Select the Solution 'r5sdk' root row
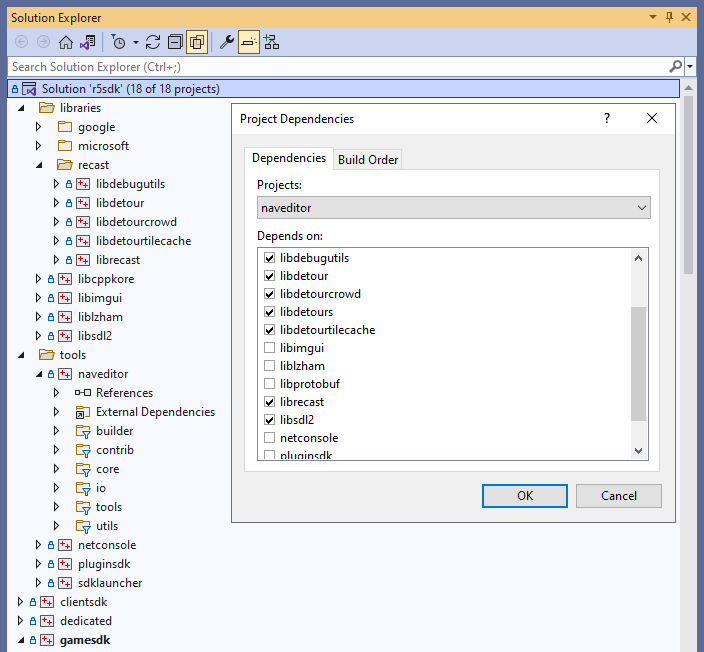 [343, 89]
